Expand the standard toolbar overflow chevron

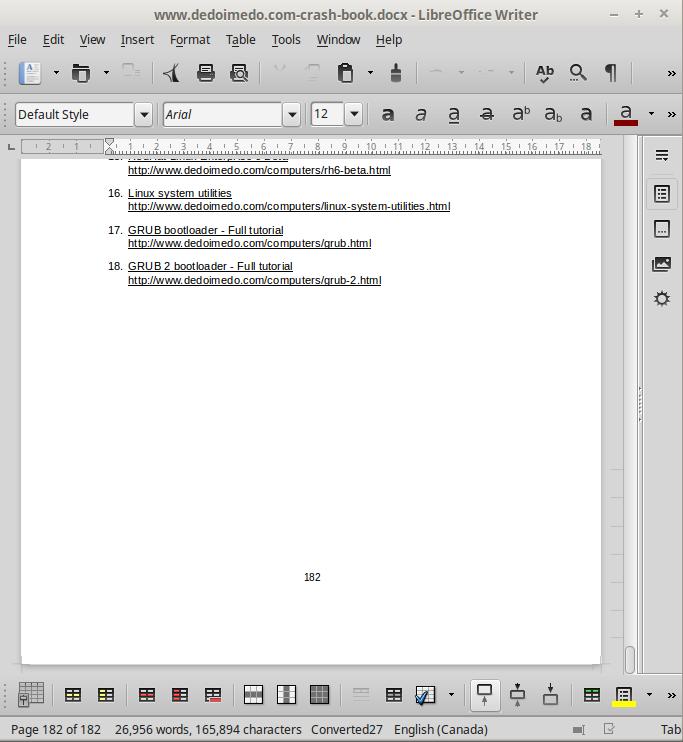click(x=671, y=73)
